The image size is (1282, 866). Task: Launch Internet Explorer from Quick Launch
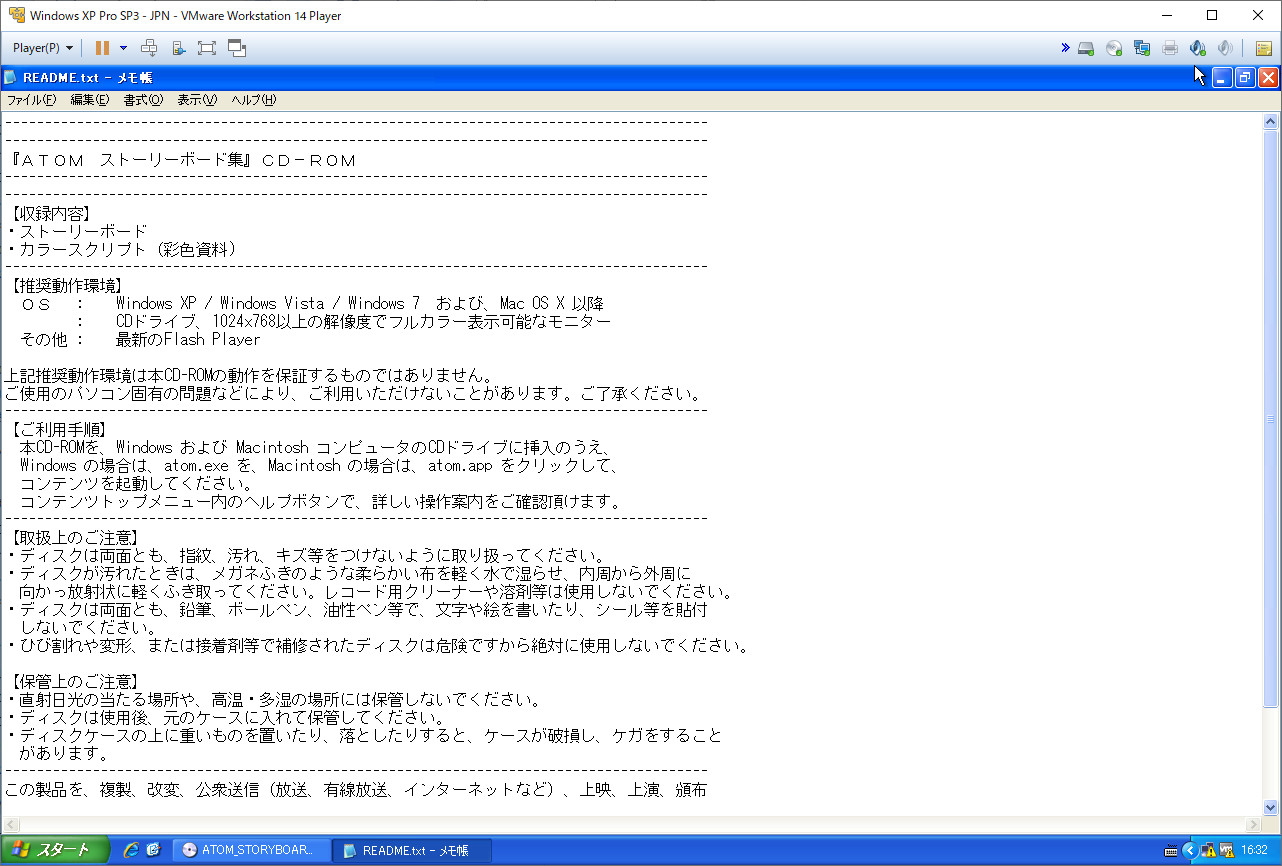click(x=130, y=850)
